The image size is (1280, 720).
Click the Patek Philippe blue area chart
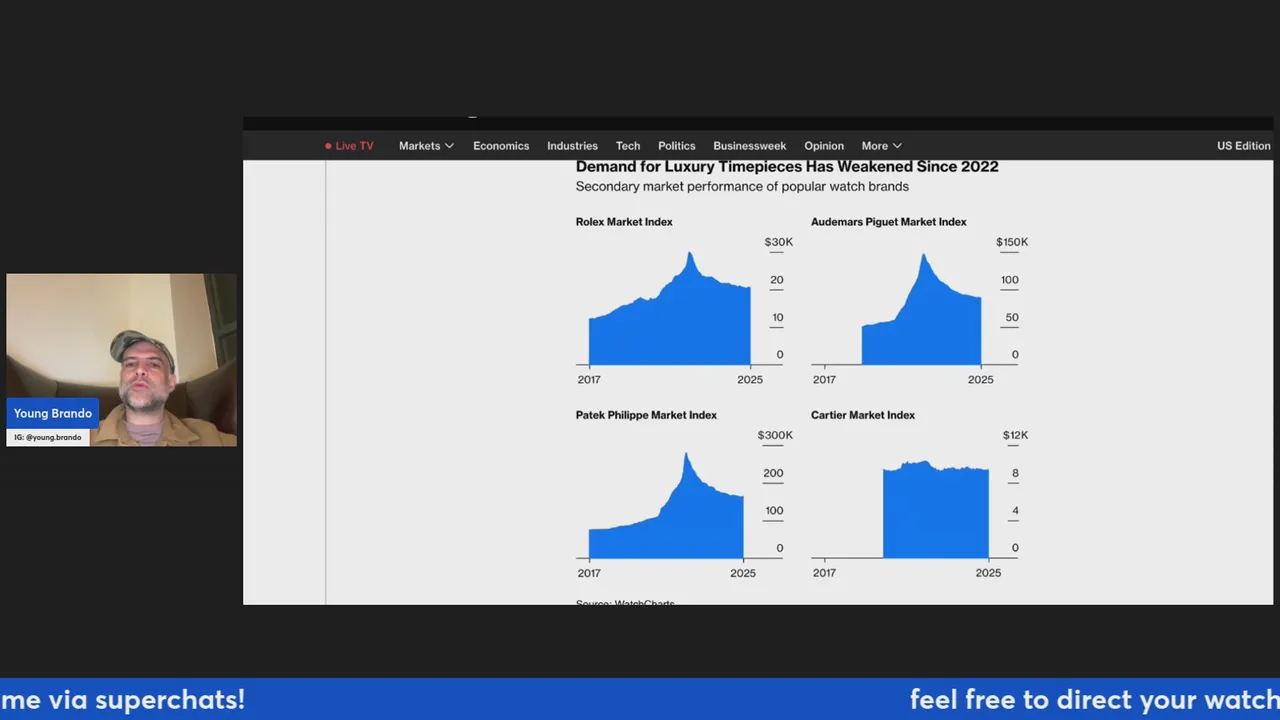coord(666,515)
